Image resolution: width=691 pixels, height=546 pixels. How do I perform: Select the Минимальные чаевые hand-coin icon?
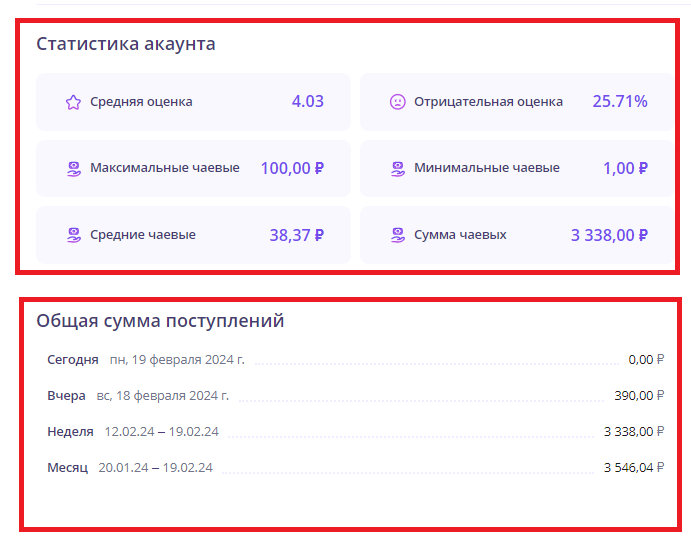pyautogui.click(x=397, y=169)
